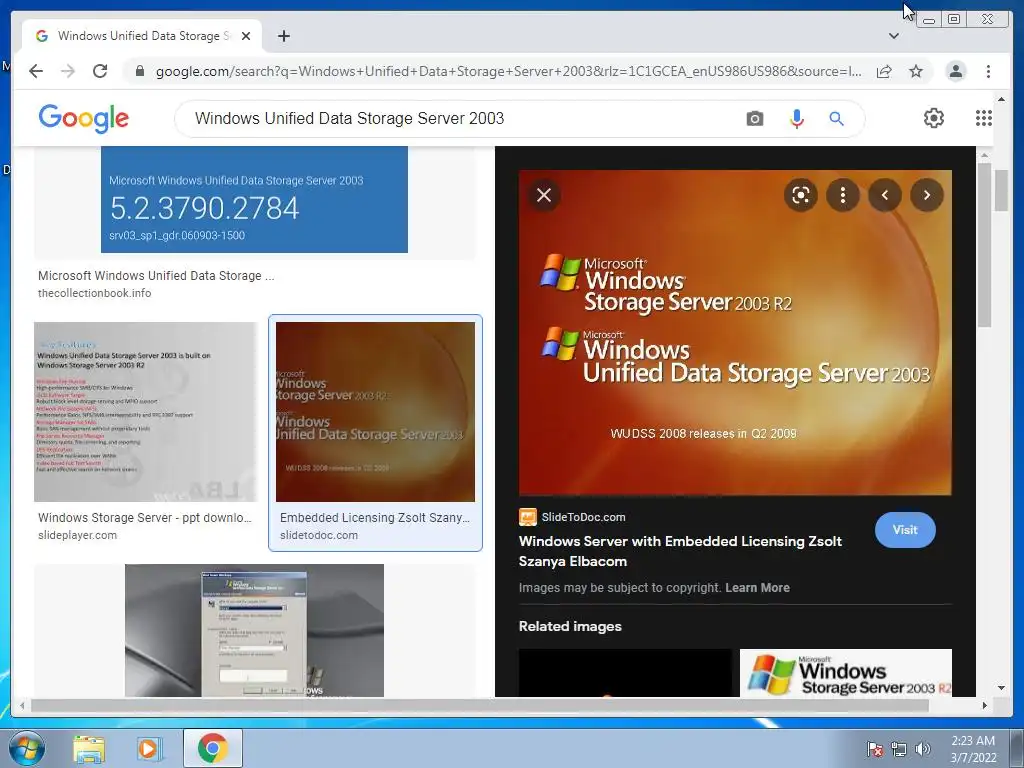Submit search with magnifier icon
Image resolution: width=1024 pixels, height=768 pixels.
836,118
